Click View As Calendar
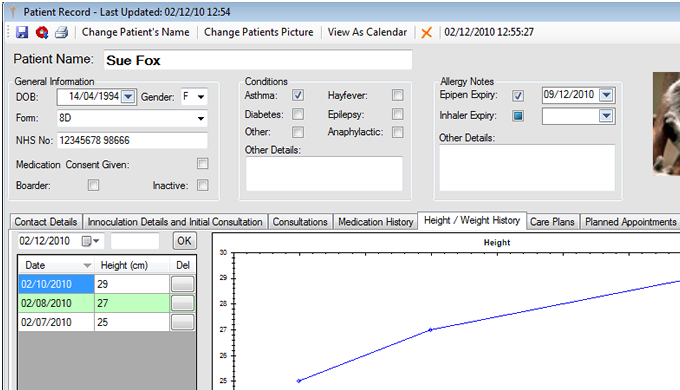The height and width of the screenshot is (390, 680). point(367,32)
